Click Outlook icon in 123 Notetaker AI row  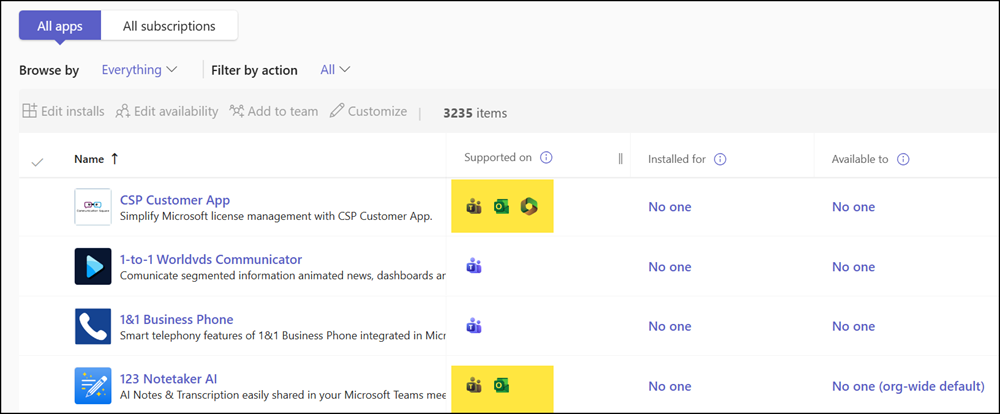(x=501, y=385)
